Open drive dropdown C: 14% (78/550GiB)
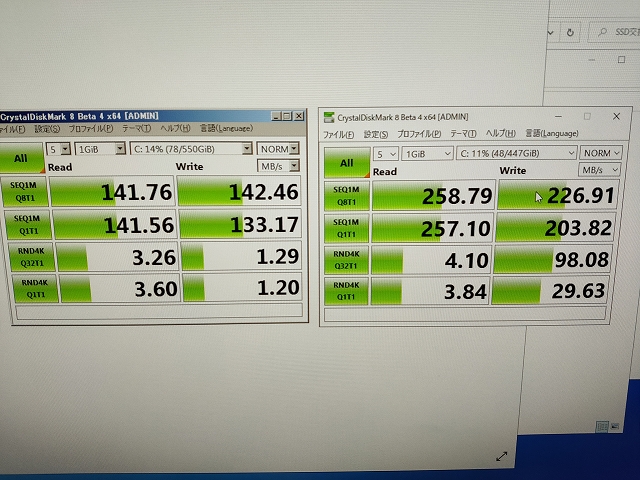Image resolution: width=640 pixels, height=480 pixels. (x=191, y=149)
